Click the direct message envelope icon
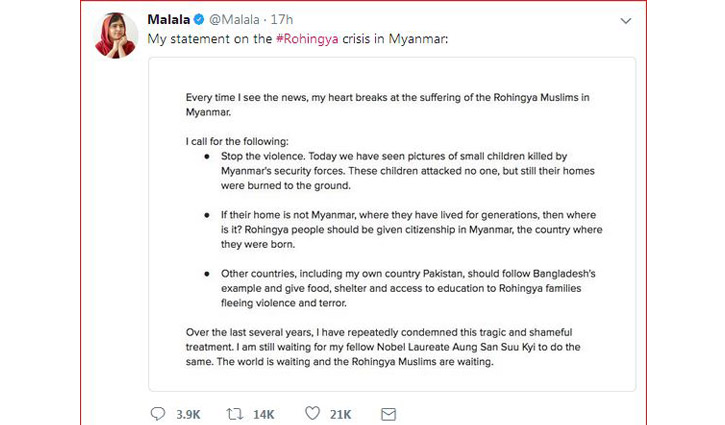 [x=388, y=413]
